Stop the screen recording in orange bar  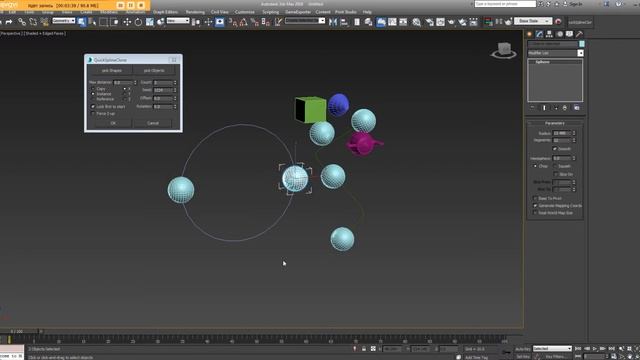coord(141,5)
